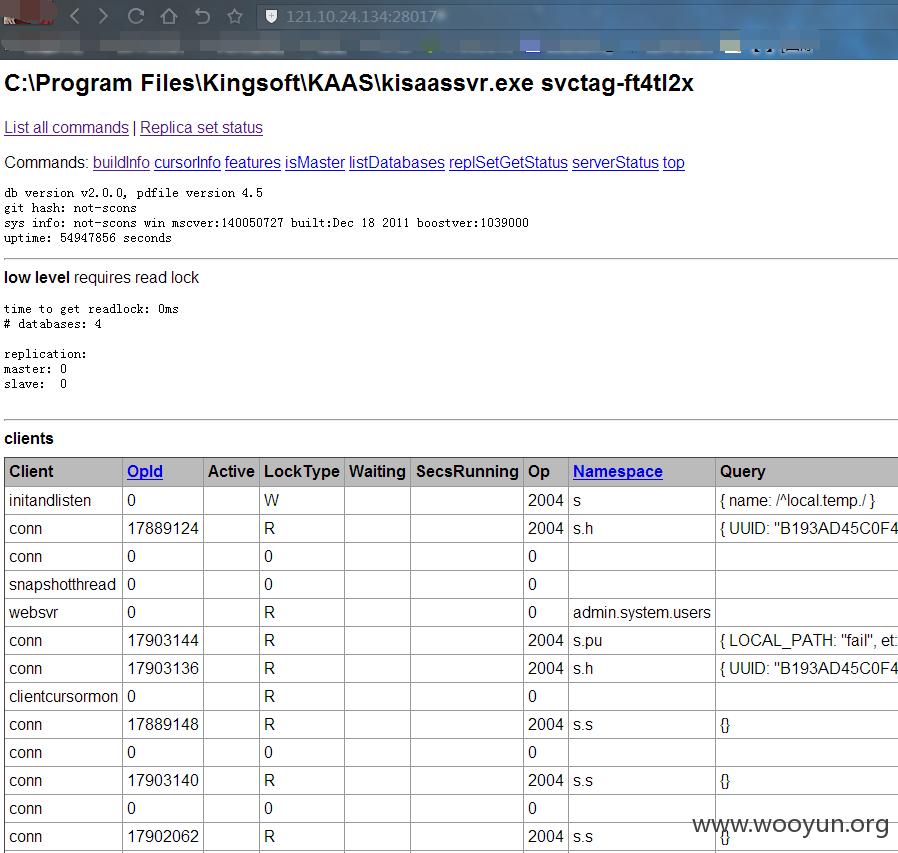
Task: Run the cursorInfo command link
Action: pyautogui.click(x=187, y=163)
